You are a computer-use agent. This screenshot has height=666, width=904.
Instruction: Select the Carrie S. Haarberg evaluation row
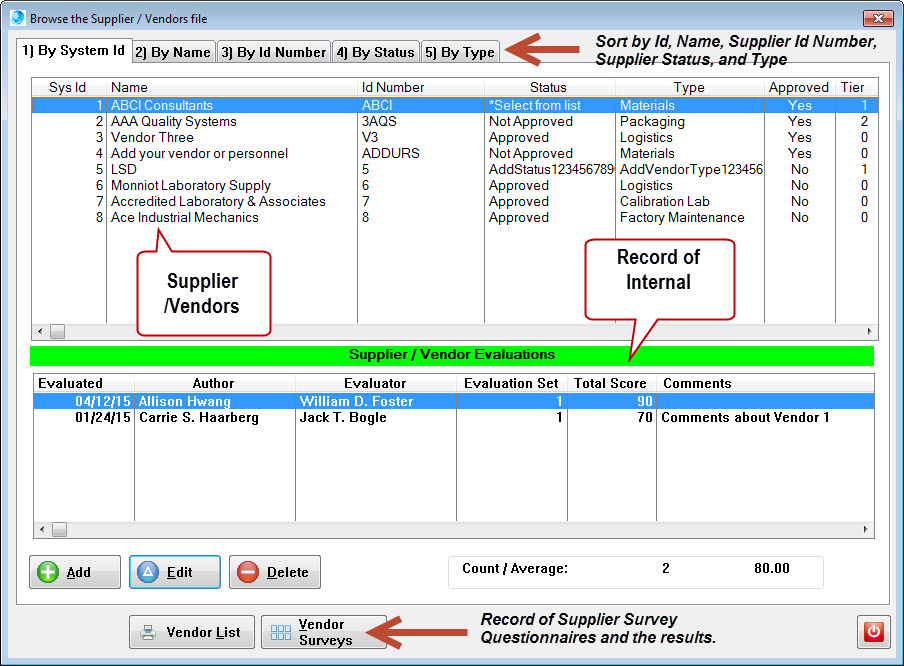(198, 417)
